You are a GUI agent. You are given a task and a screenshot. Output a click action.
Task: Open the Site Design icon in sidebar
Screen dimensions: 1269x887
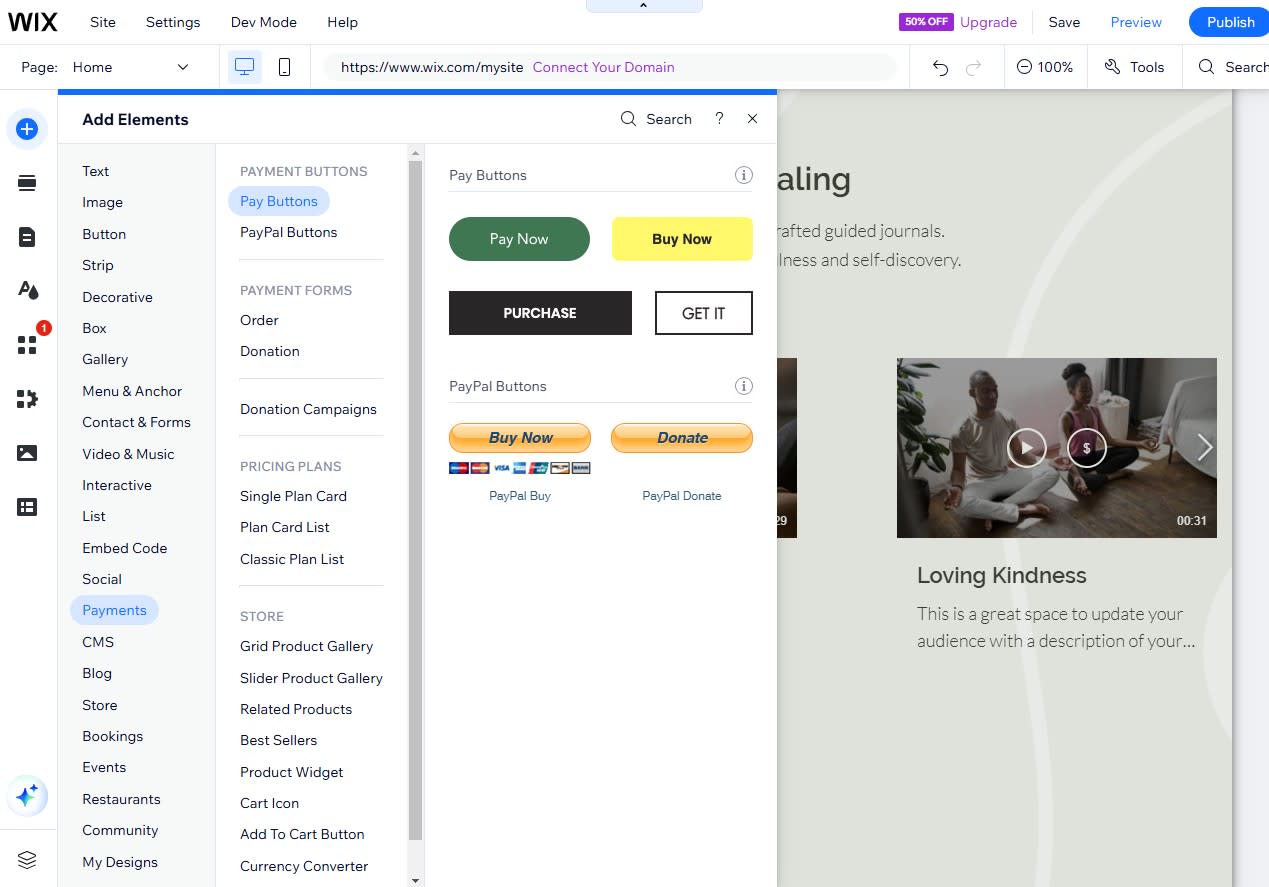tap(27, 291)
